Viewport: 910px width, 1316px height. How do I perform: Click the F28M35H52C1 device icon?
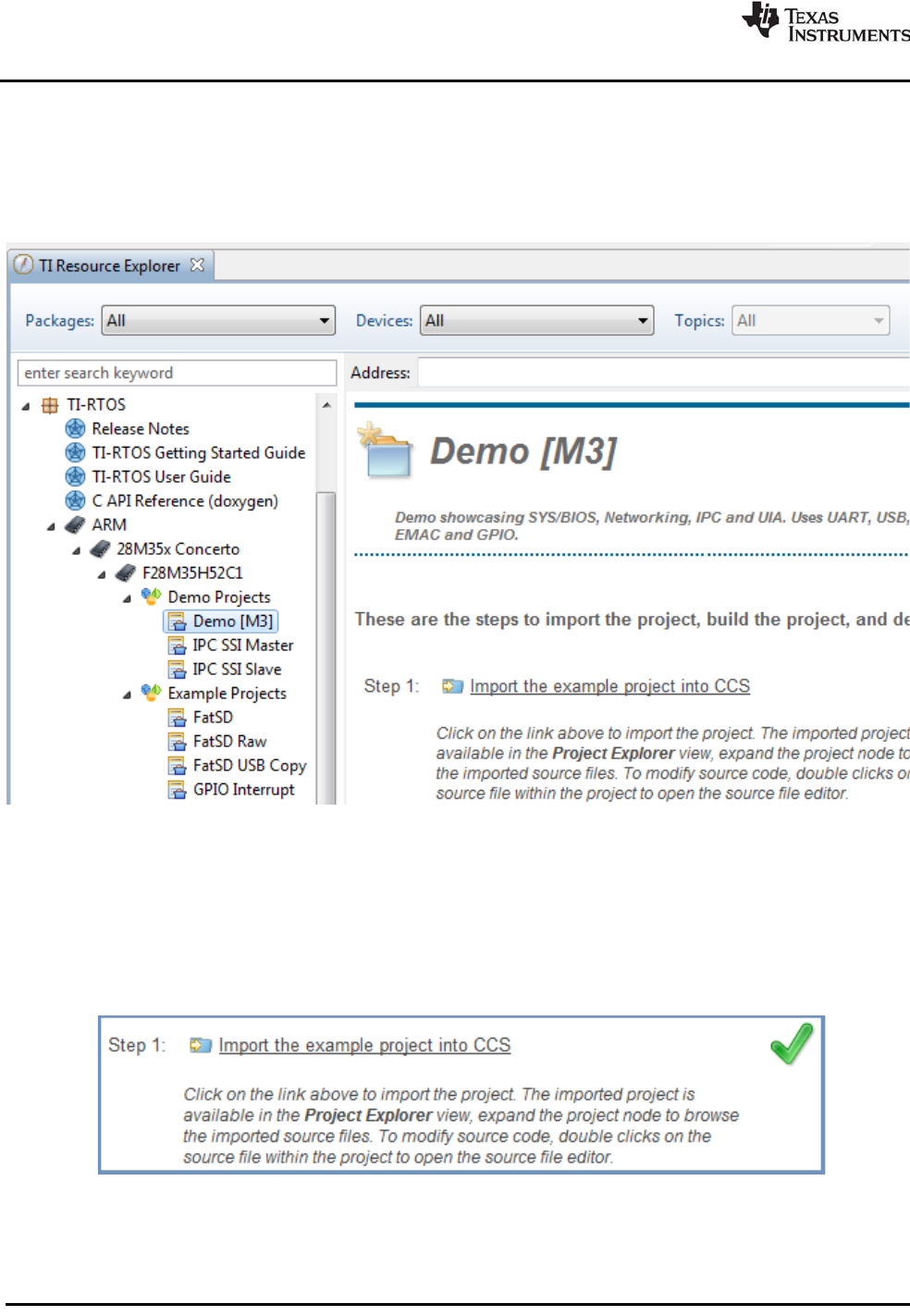pyautogui.click(x=125, y=572)
